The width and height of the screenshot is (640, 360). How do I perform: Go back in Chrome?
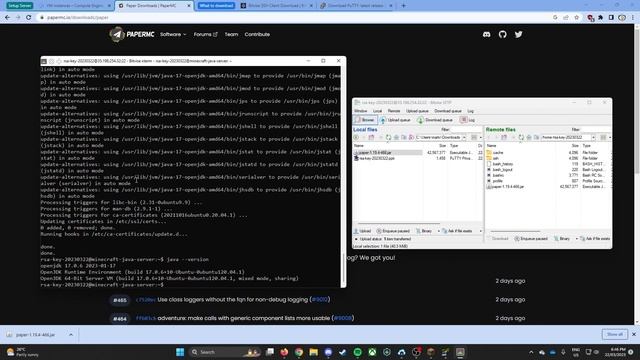7,18
